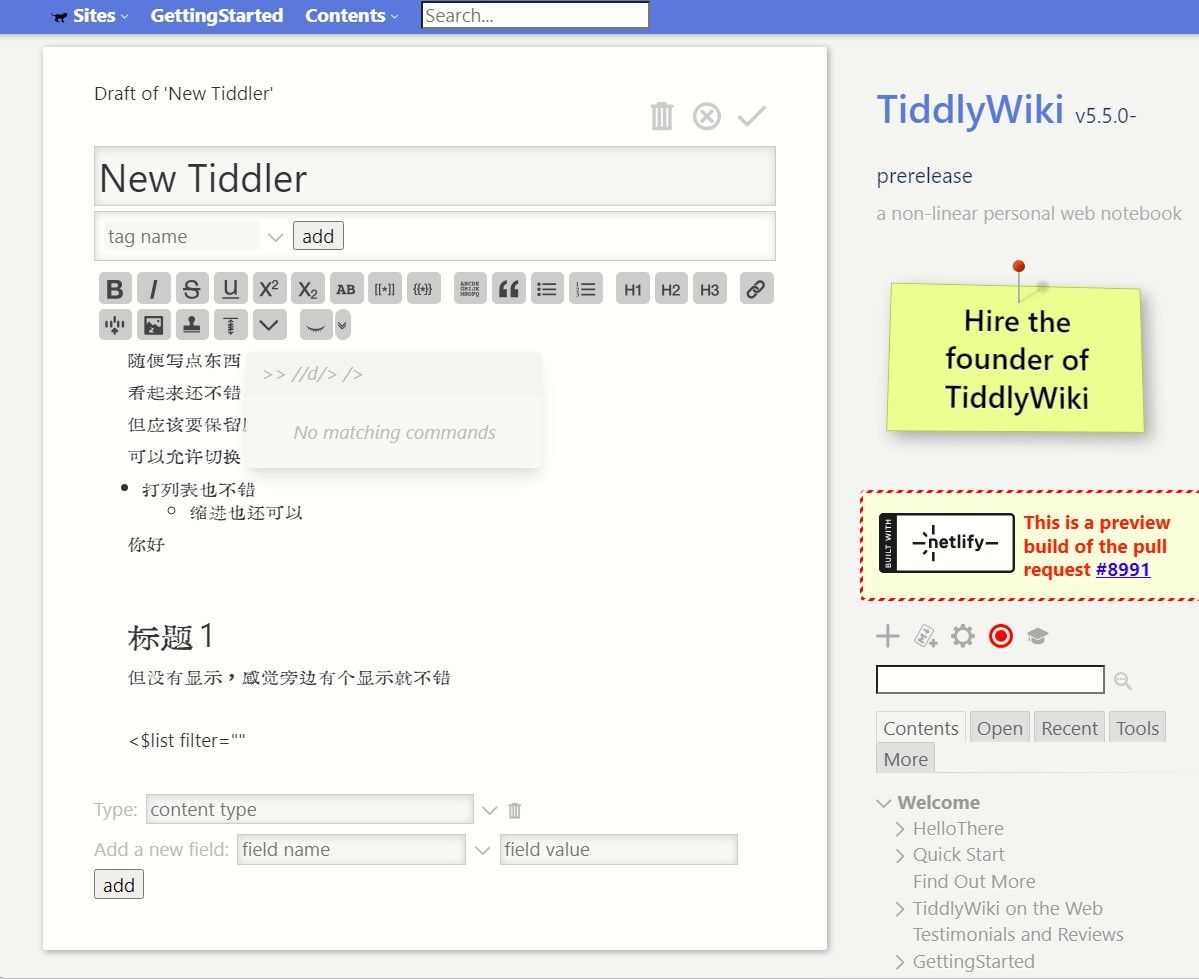Focus the New Tiddler title field
Screen dimensions: 1199x979
pyautogui.click(x=434, y=177)
